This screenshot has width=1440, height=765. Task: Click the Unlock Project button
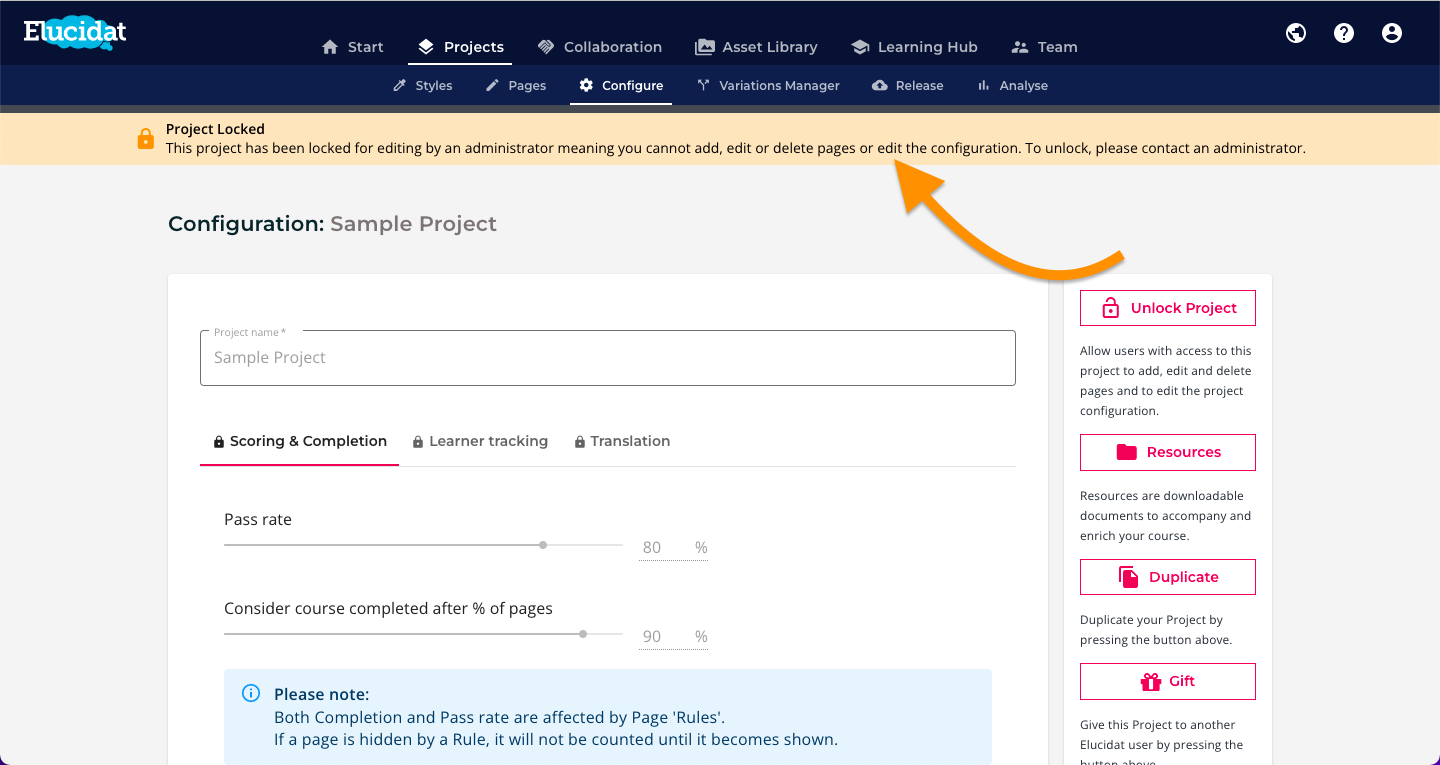coord(1168,308)
